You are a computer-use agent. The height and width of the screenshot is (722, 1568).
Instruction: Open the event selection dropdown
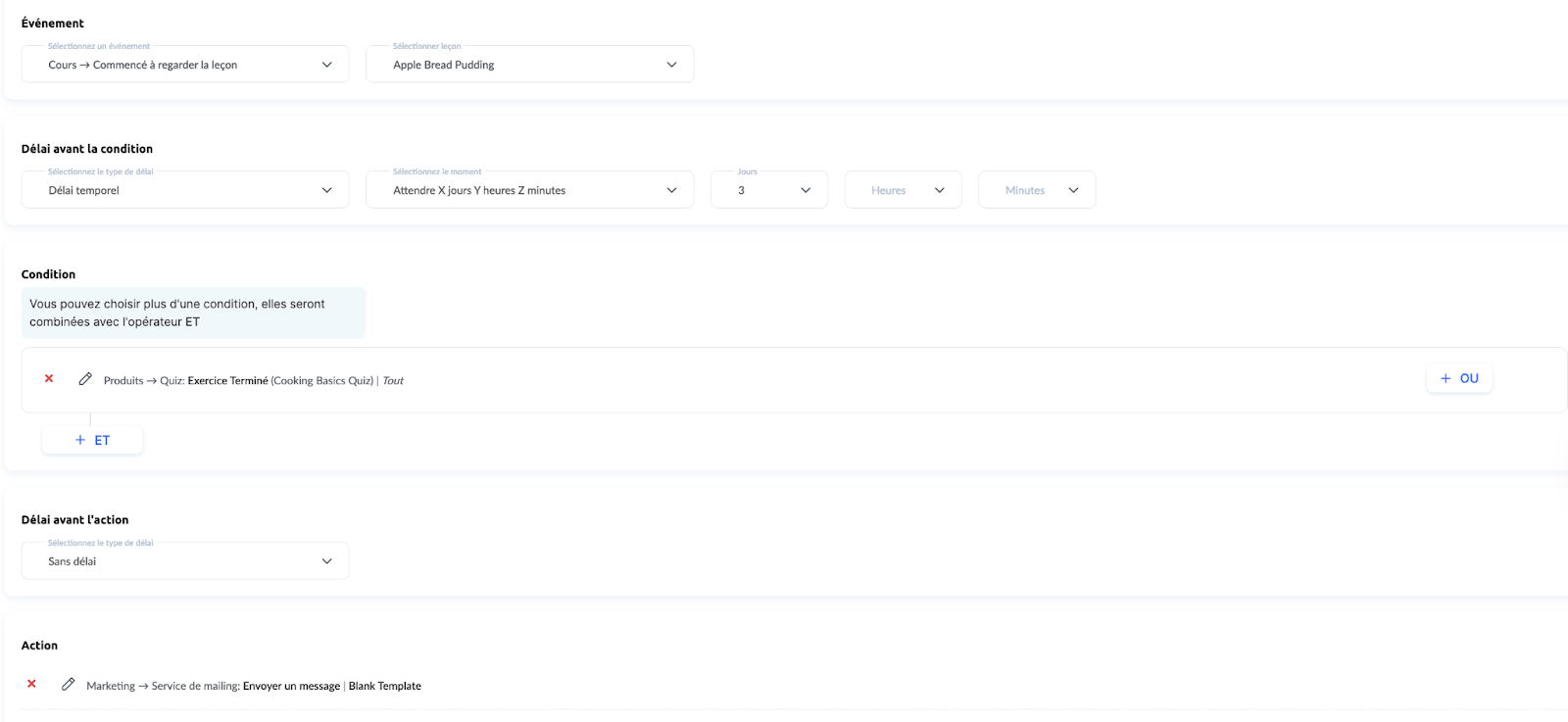point(185,65)
